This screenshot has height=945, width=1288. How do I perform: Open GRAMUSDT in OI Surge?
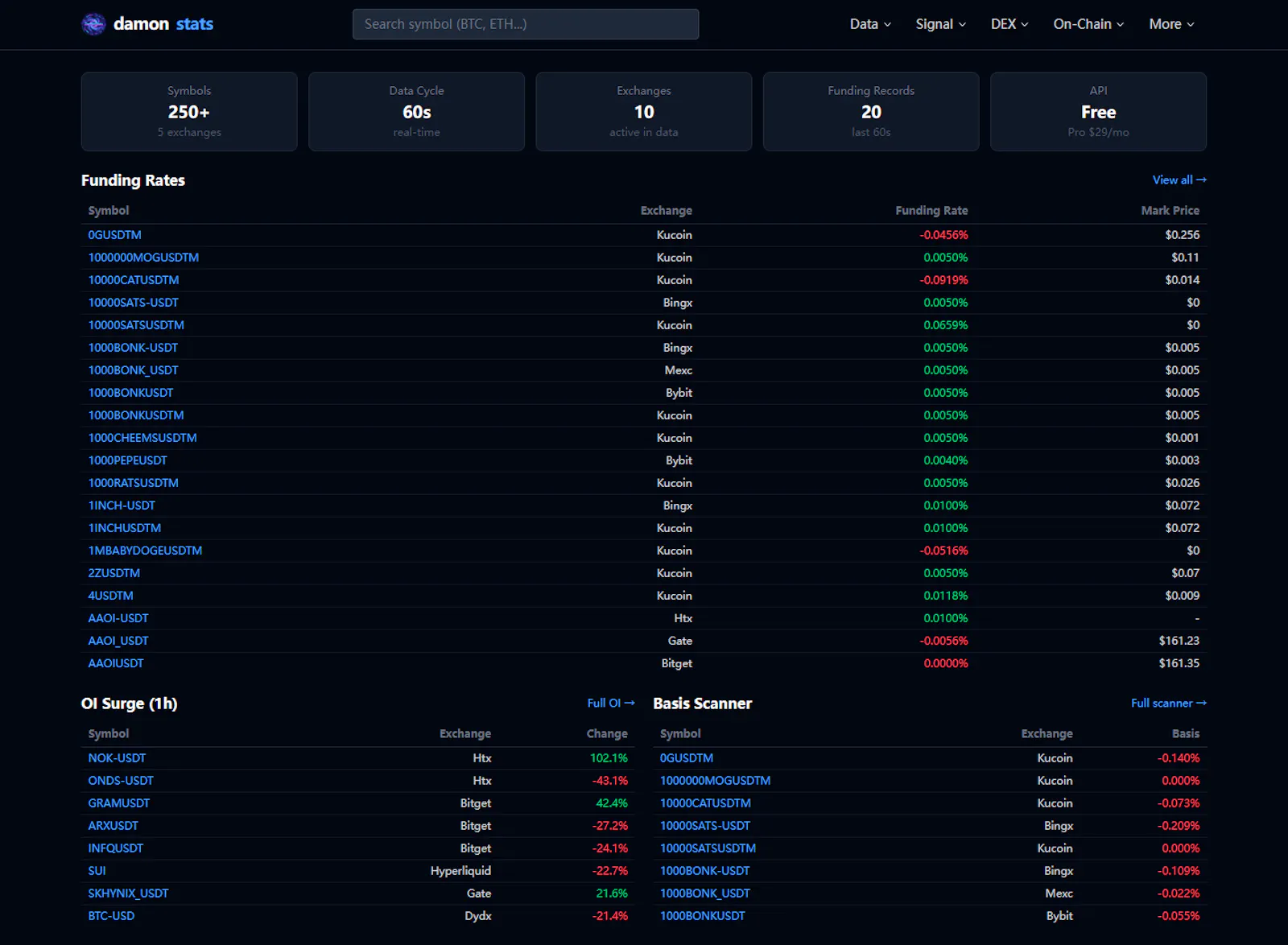[119, 803]
